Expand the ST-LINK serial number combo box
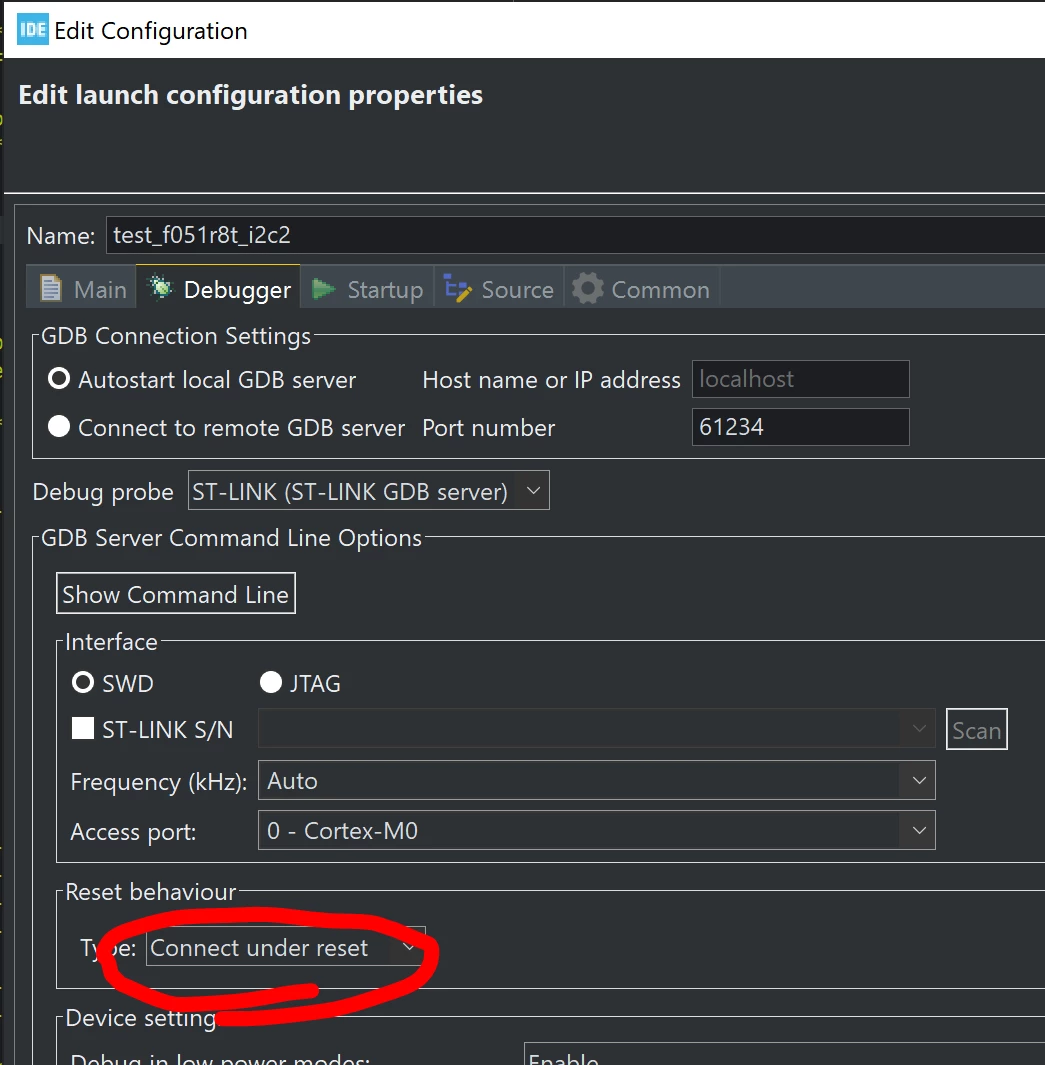Viewport: 1045px width, 1065px height. (597, 729)
